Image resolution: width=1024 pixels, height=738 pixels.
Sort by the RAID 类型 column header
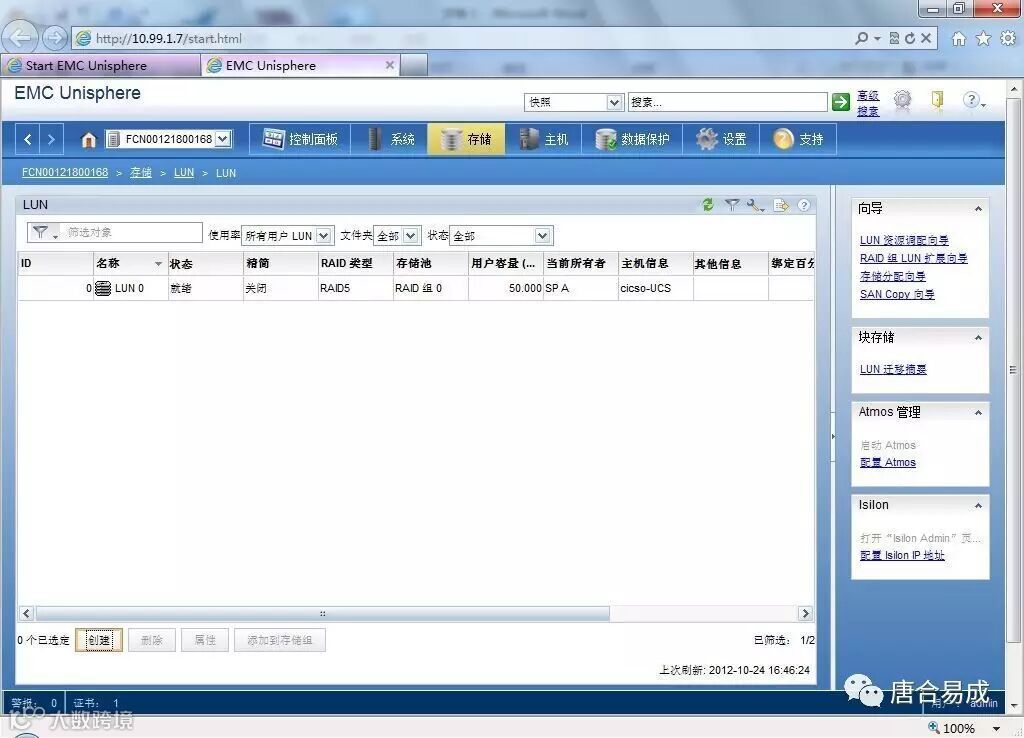point(356,263)
